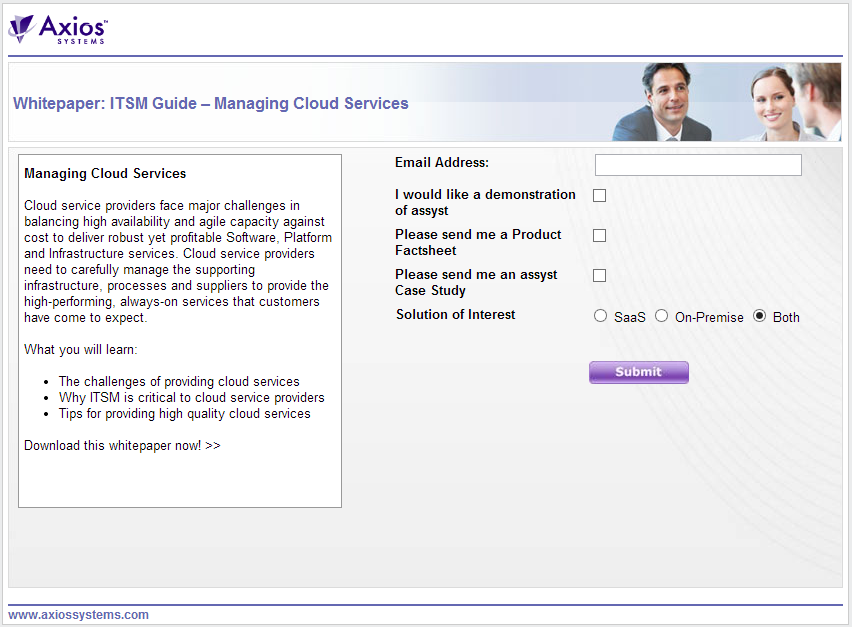Click the 'Solution of Interest' label
The width and height of the screenshot is (852, 627).
455,315
